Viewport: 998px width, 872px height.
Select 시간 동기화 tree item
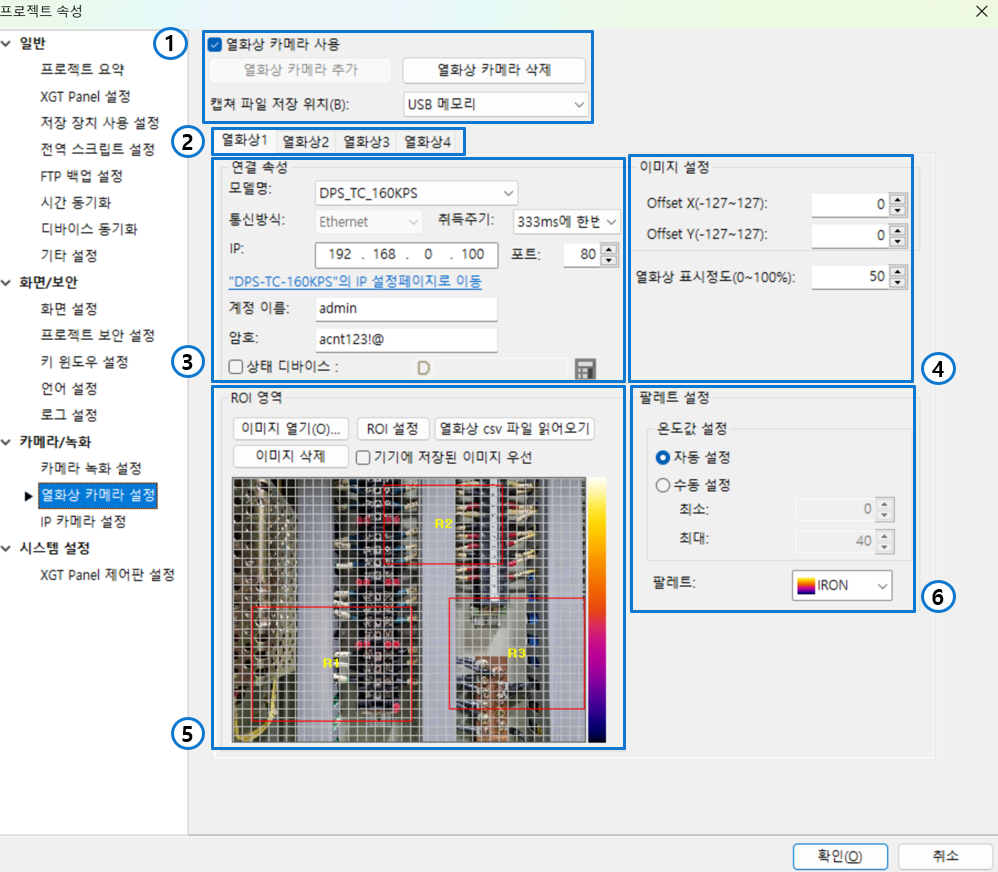coord(76,203)
